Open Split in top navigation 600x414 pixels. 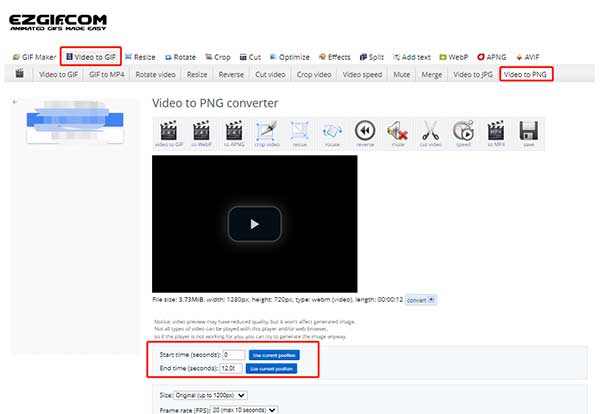coord(372,57)
